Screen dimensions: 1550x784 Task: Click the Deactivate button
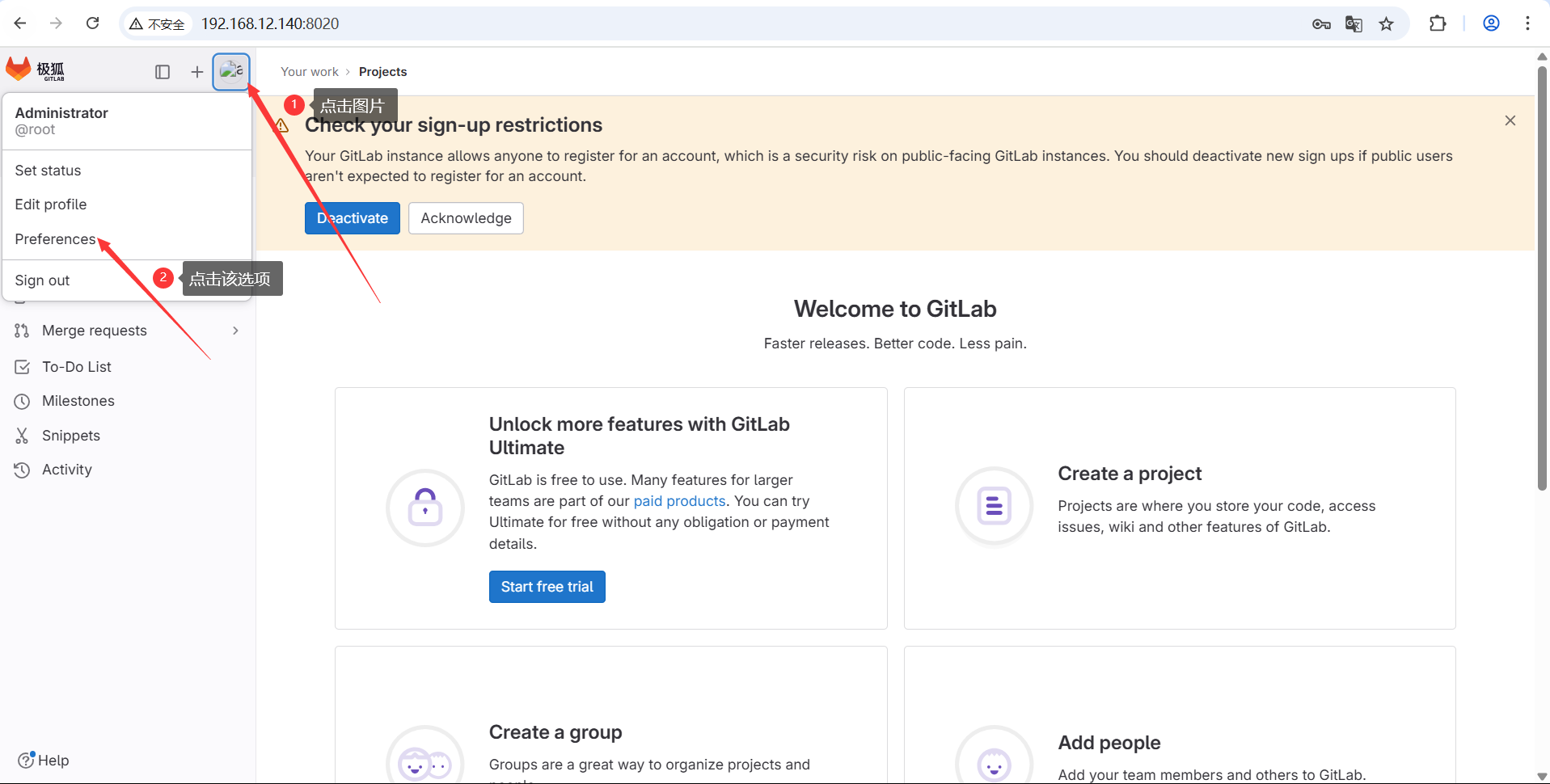(x=353, y=218)
